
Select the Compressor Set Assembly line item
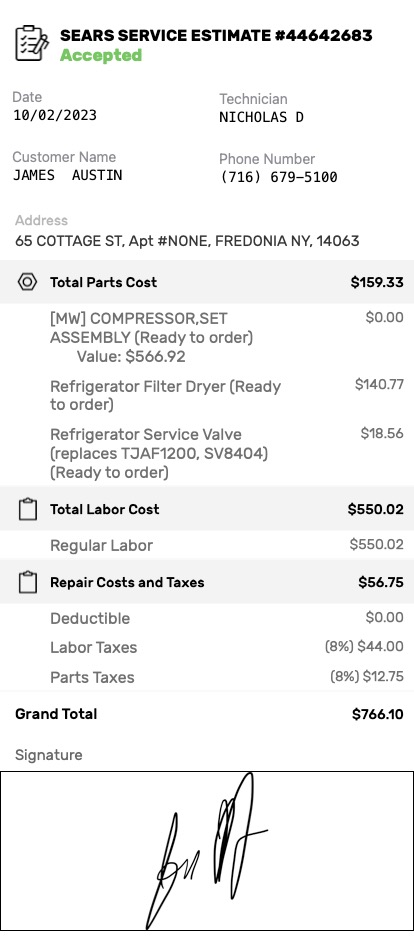point(226,337)
